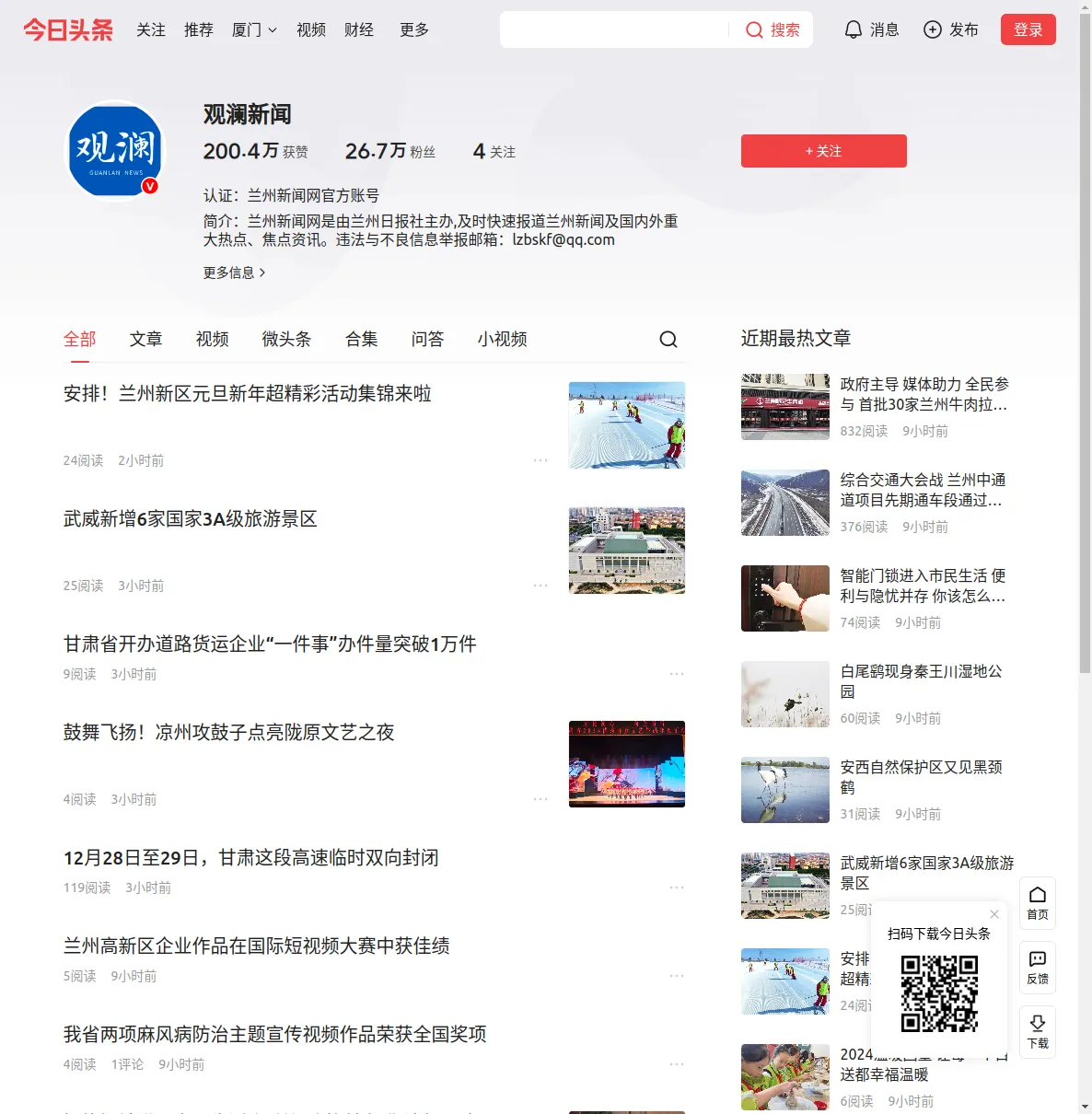Open hot article 政府主导 媒体助力 全民参与
This screenshot has width=1092, height=1114.
924,394
